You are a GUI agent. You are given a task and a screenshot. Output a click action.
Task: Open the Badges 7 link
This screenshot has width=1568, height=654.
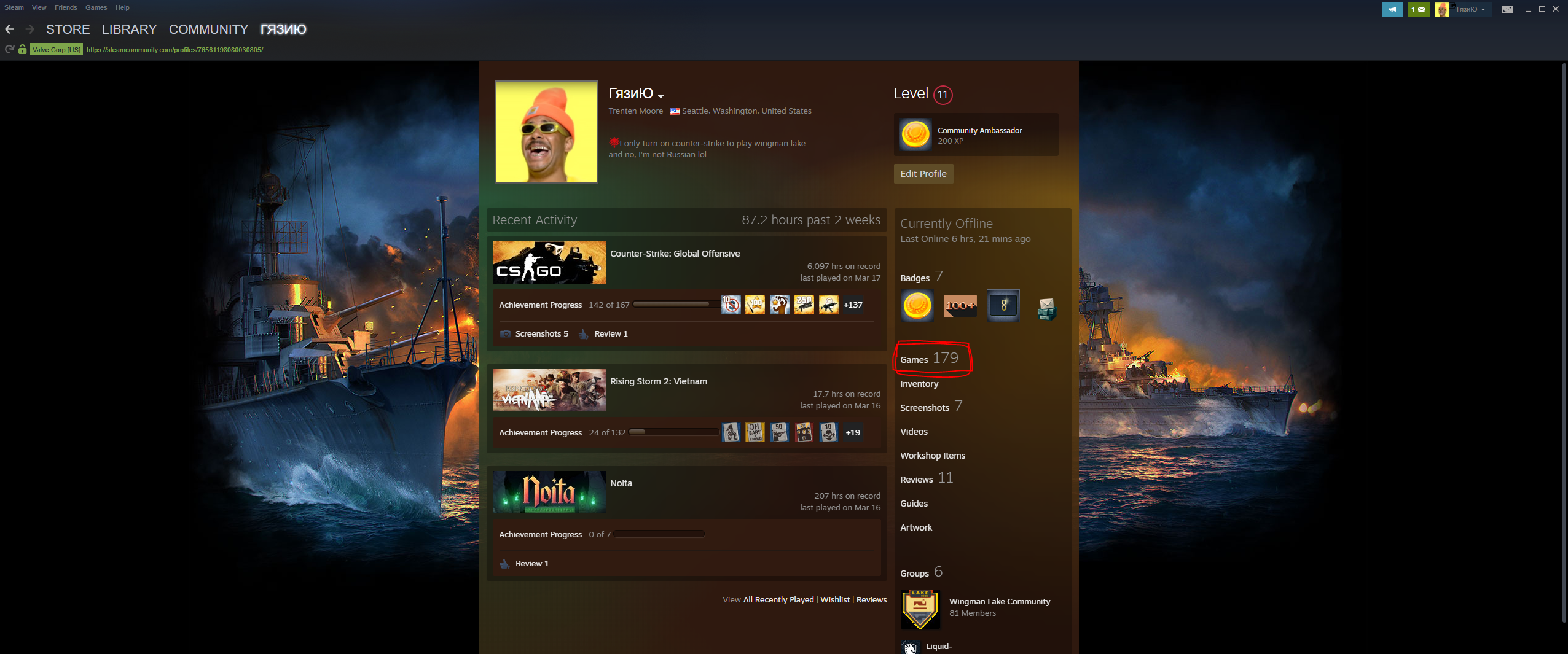pos(922,277)
